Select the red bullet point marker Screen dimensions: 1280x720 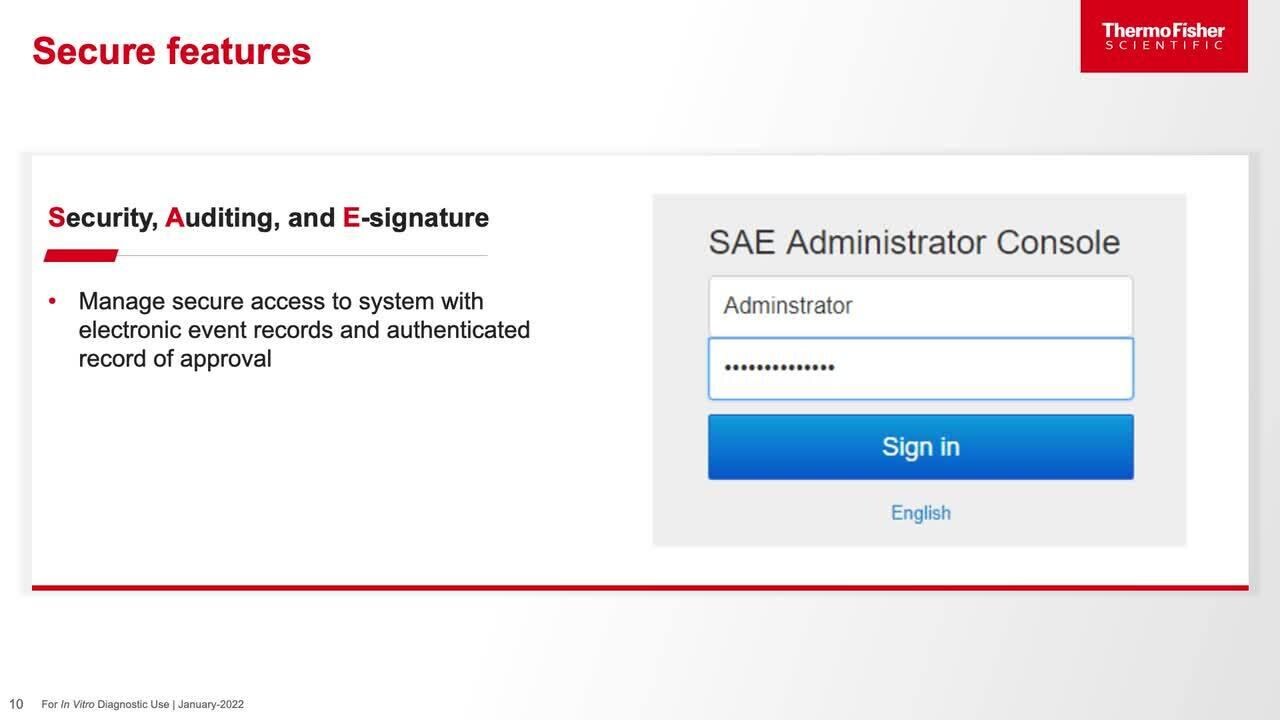pyautogui.click(x=52, y=302)
